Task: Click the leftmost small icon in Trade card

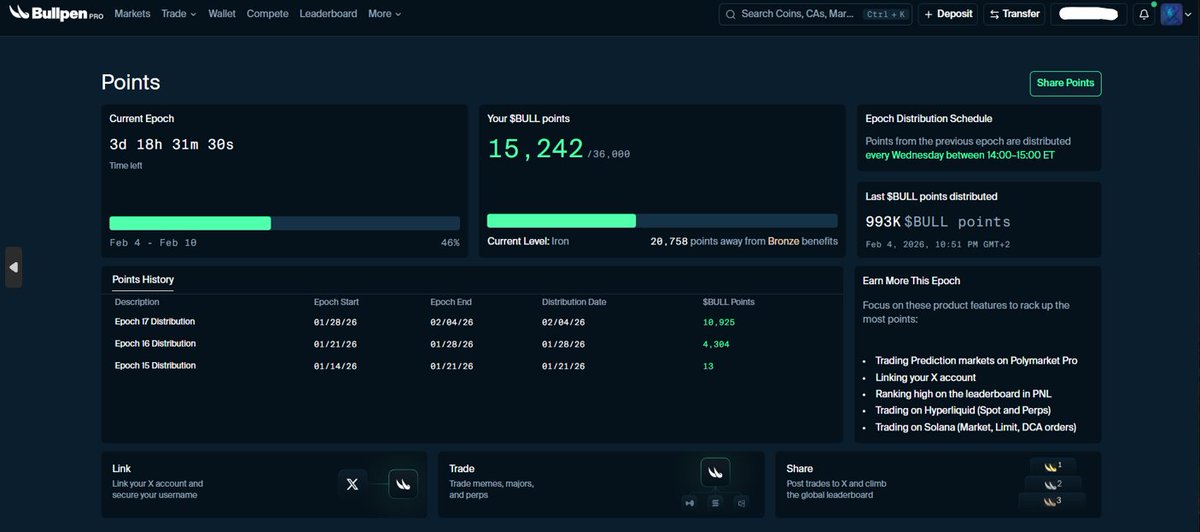Action: pyautogui.click(x=690, y=502)
